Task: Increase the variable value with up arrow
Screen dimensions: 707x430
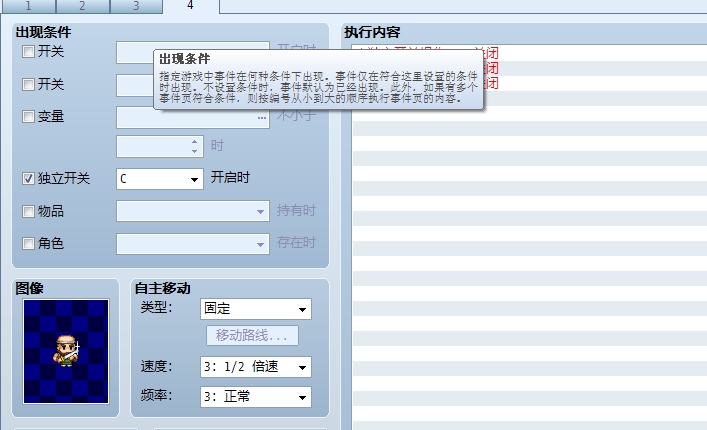Action: pyautogui.click(x=194, y=142)
